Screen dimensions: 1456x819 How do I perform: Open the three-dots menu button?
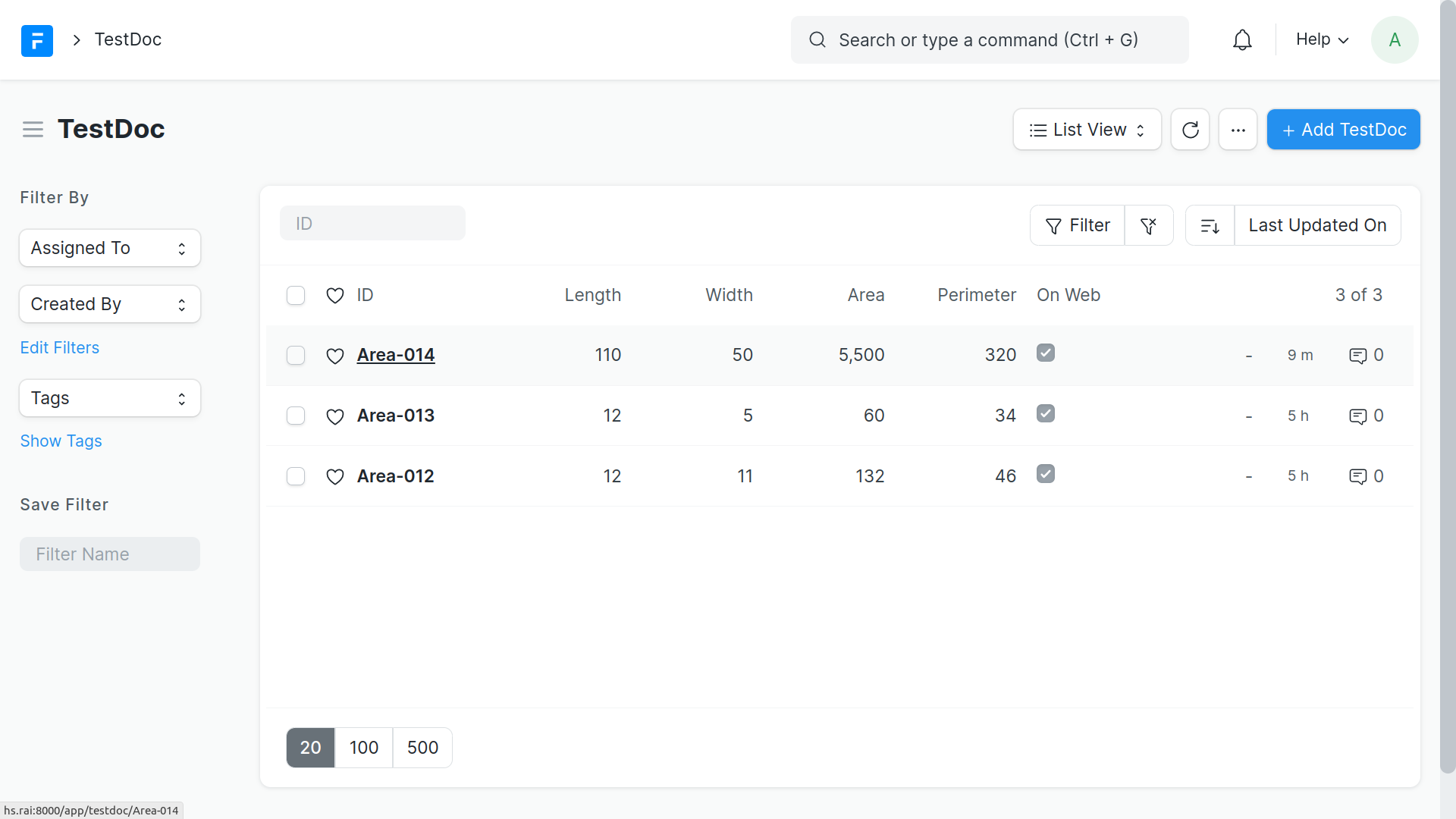tap(1238, 130)
